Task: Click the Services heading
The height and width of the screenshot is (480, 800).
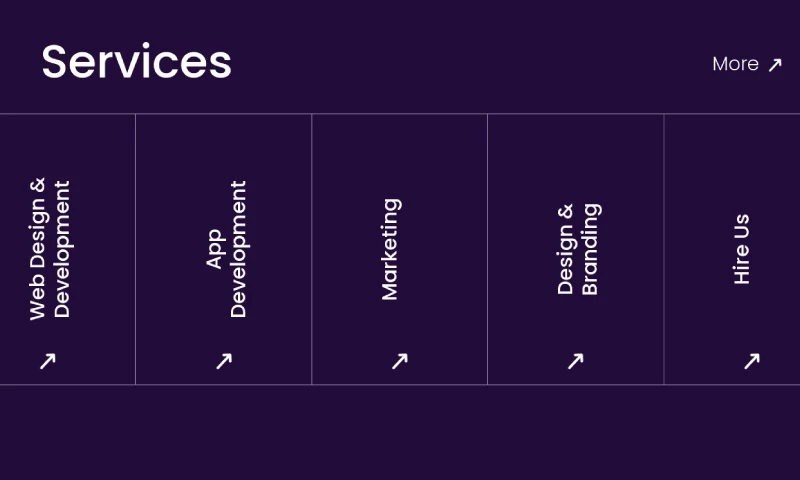Action: tap(136, 62)
